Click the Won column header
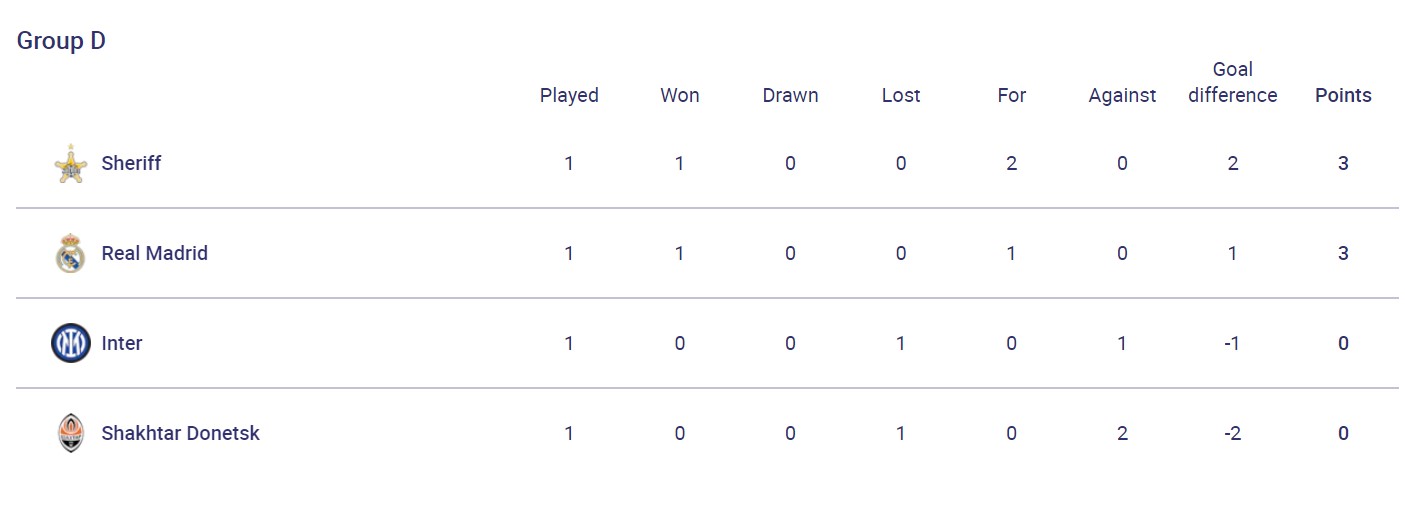The height and width of the screenshot is (505, 1405). click(x=680, y=95)
